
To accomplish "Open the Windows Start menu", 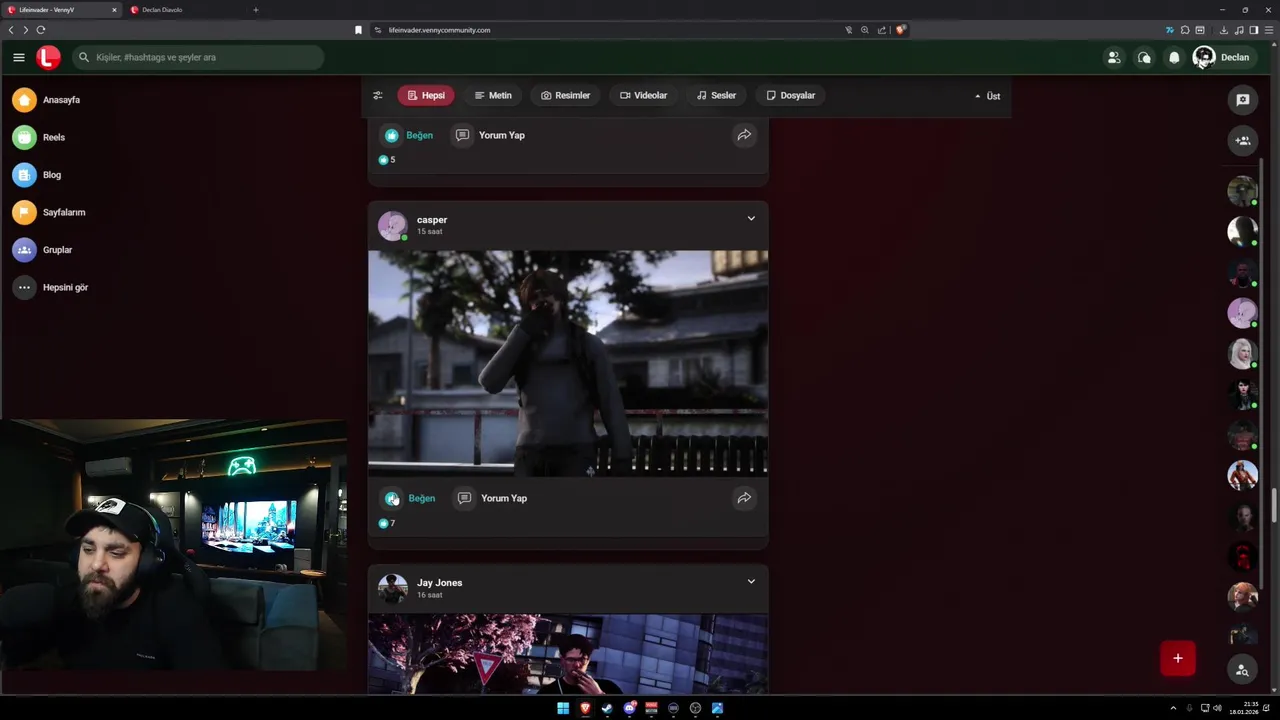I will click(563, 708).
